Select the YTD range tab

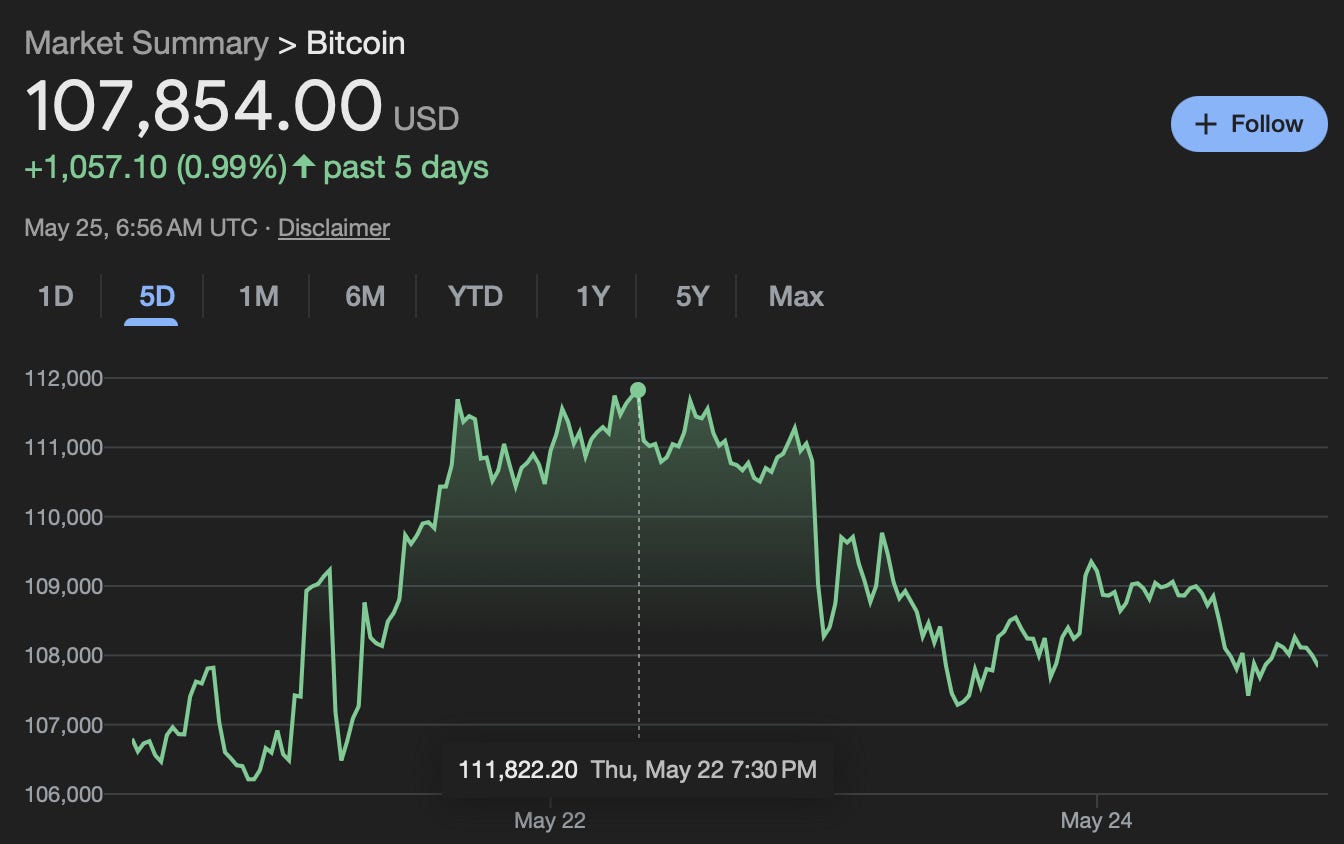point(475,297)
